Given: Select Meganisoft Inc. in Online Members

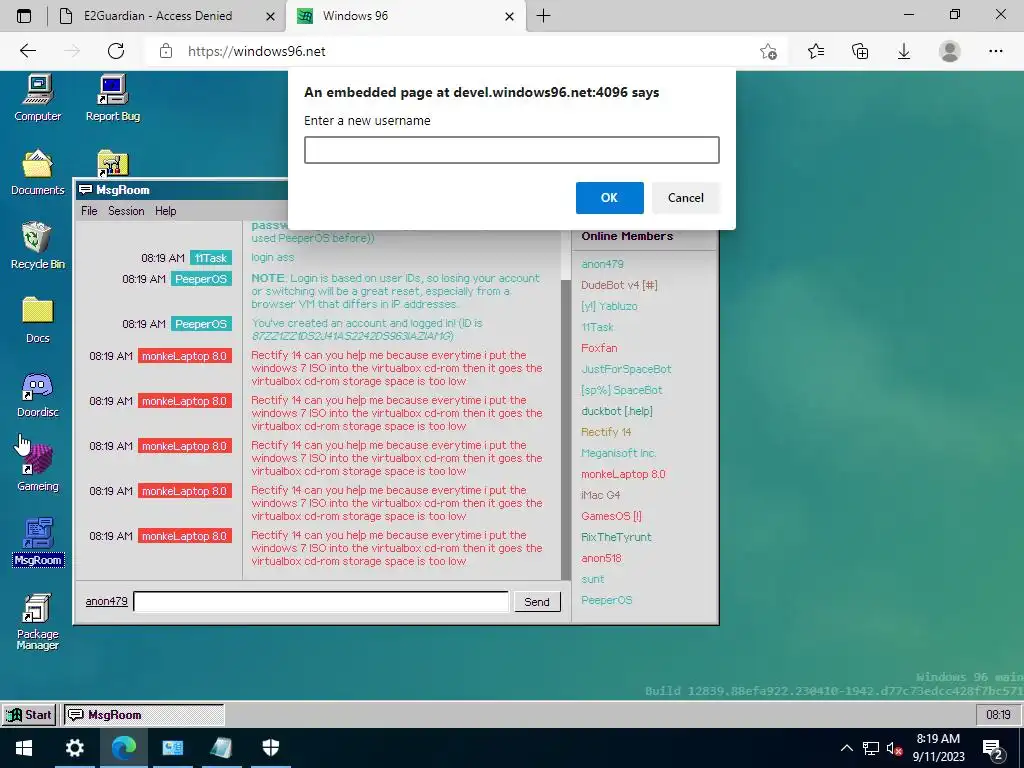Looking at the screenshot, I should point(618,453).
